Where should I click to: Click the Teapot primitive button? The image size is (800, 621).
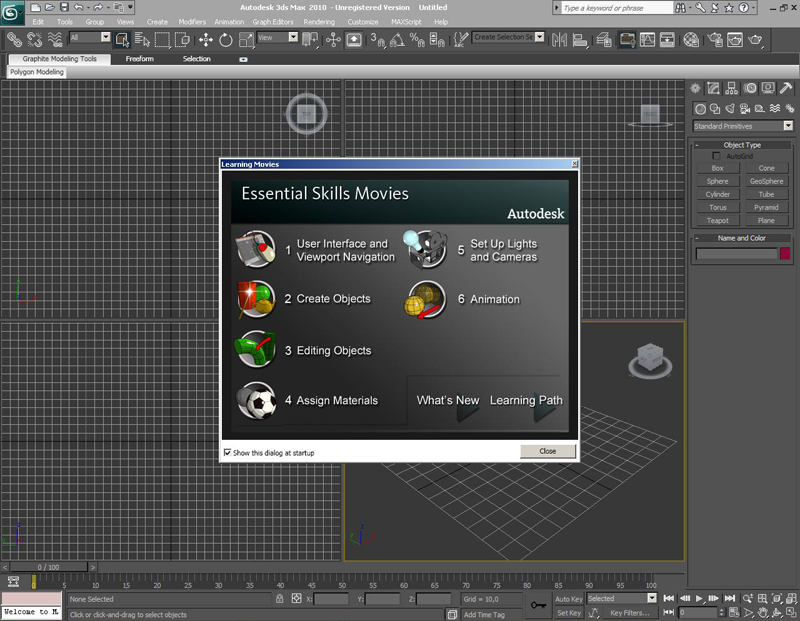(x=717, y=220)
